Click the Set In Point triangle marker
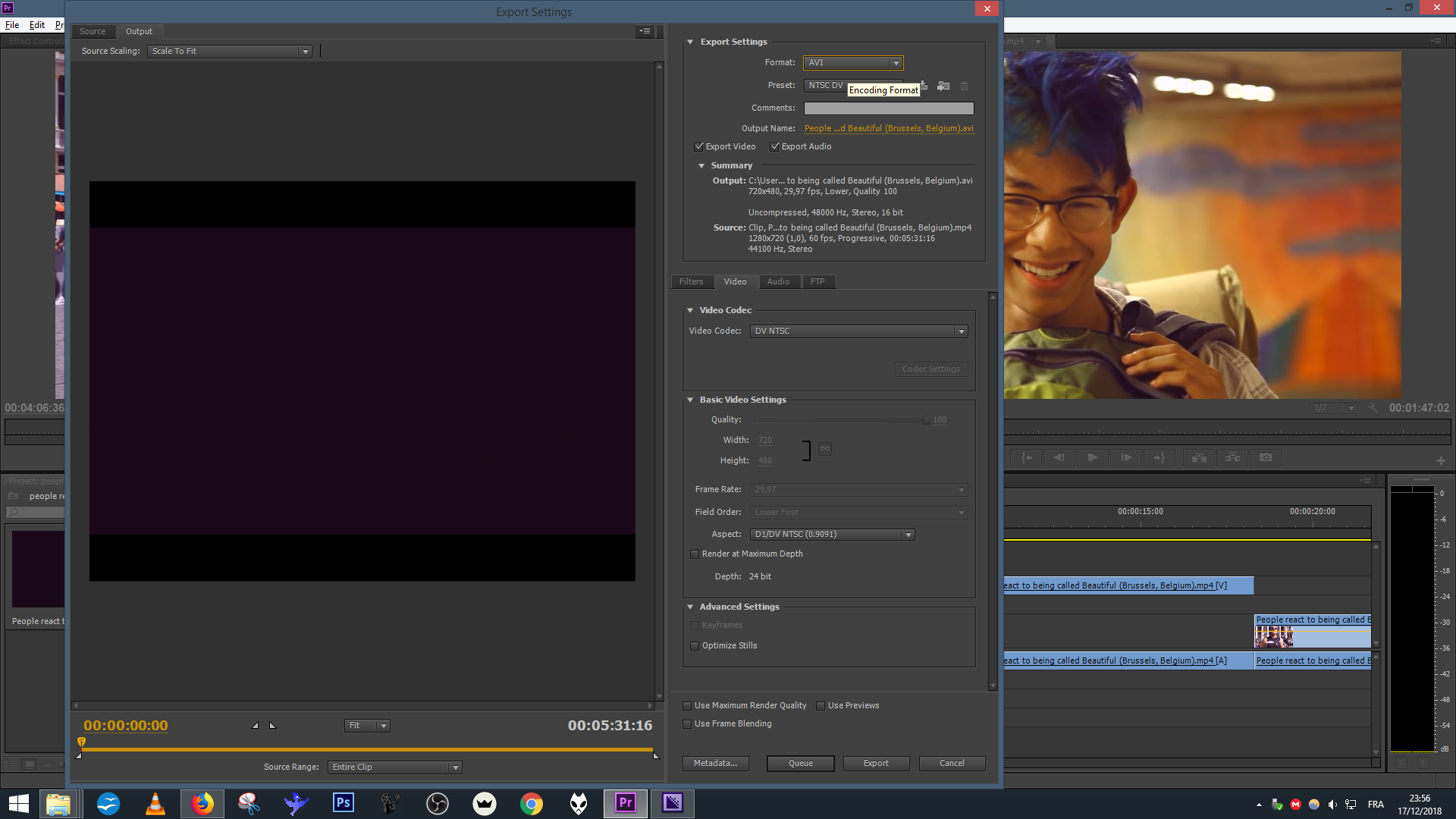 256,726
